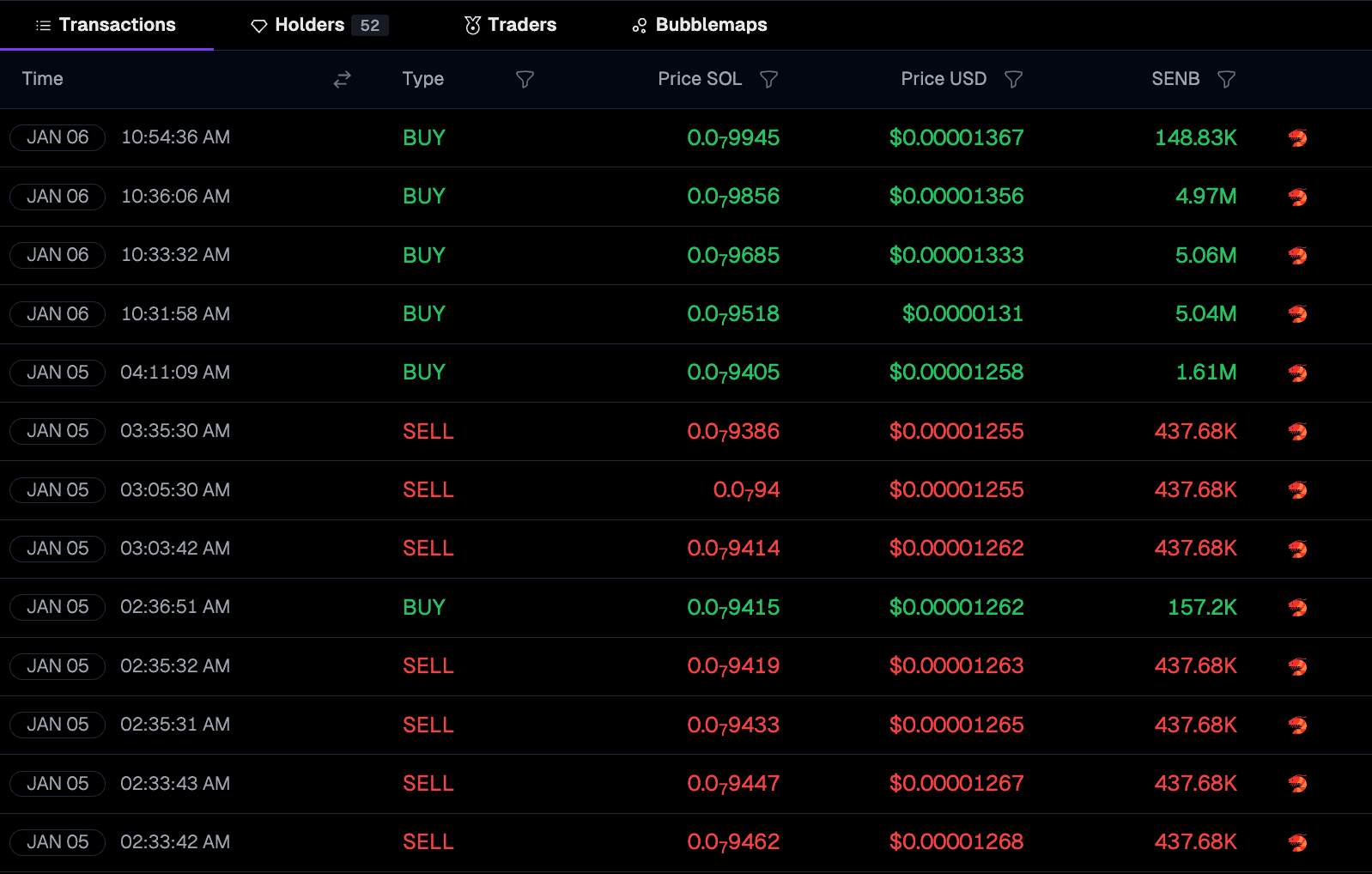Click shrimp icon on 02:35:31 AM row
This screenshot has height=874, width=1372.
click(x=1297, y=725)
